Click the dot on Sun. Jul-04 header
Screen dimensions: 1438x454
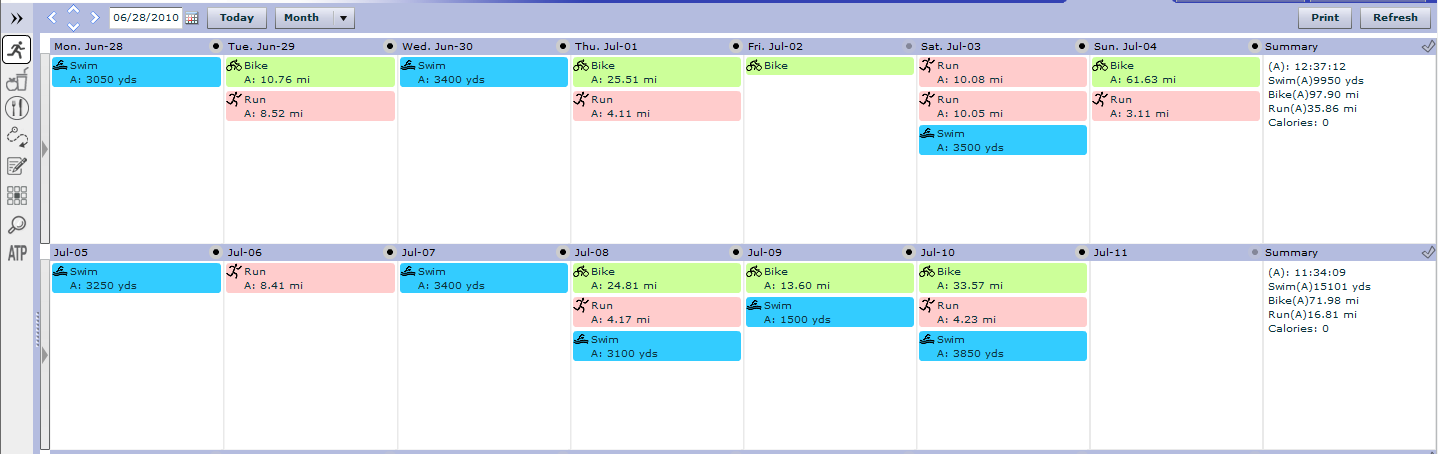click(x=1254, y=46)
